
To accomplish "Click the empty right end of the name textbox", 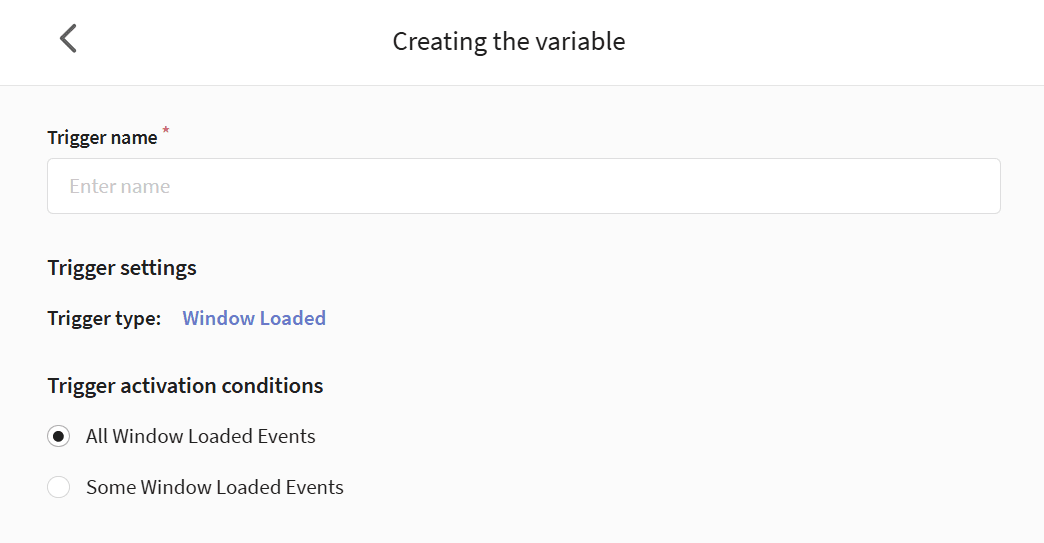I will point(932,186).
